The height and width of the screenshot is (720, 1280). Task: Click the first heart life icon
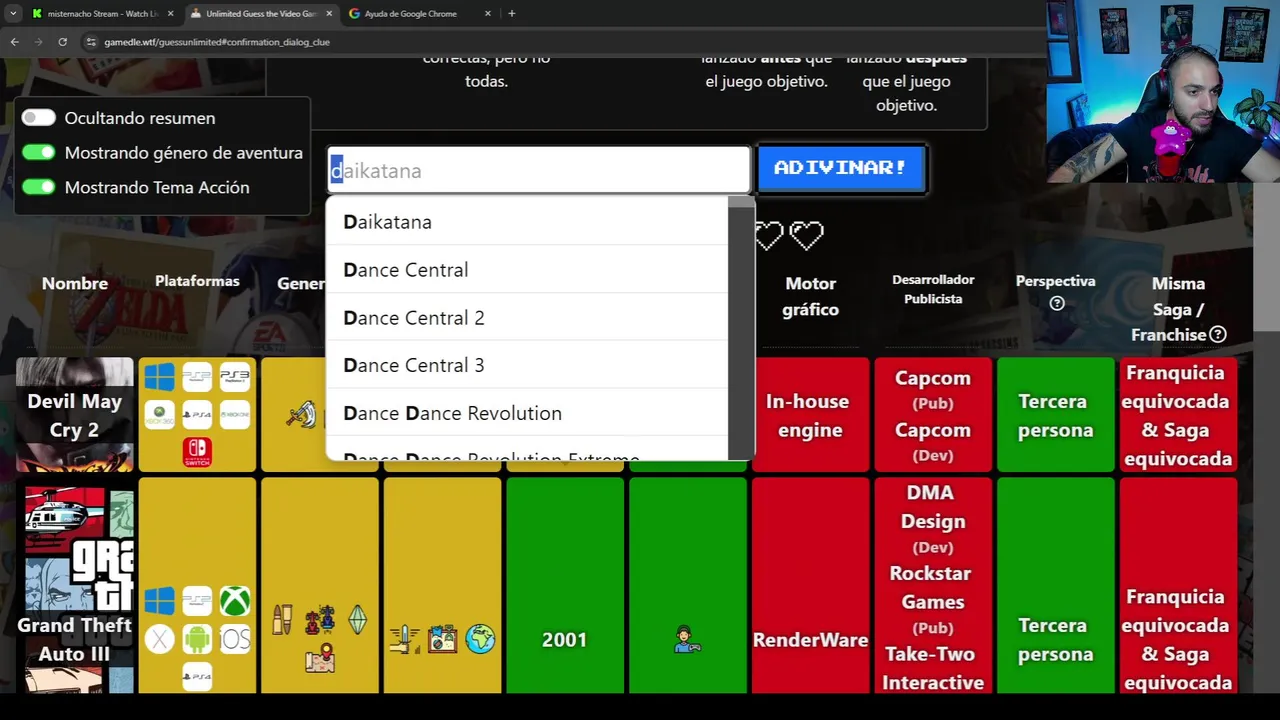coord(769,236)
